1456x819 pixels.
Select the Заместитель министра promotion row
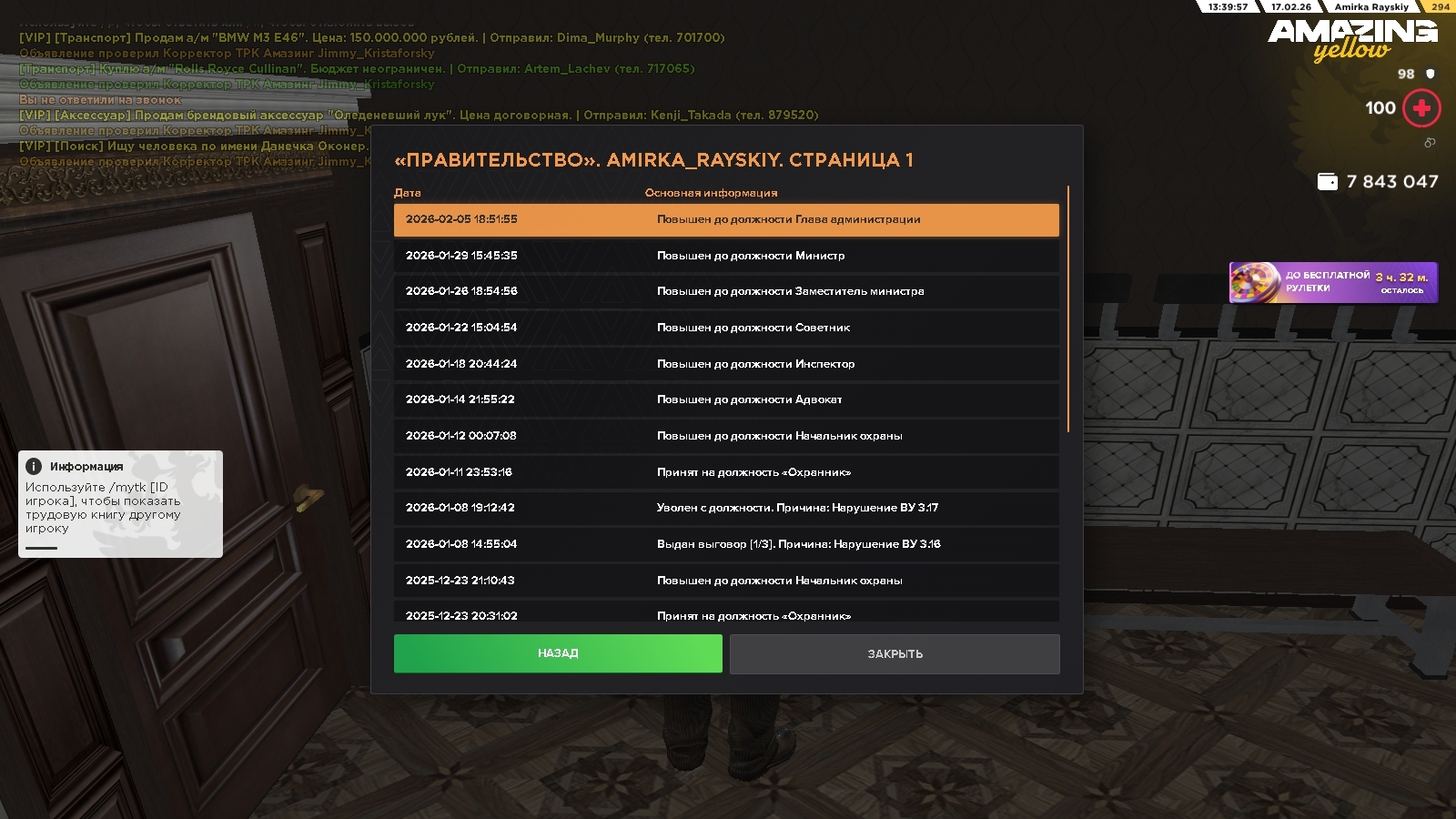[x=726, y=291]
